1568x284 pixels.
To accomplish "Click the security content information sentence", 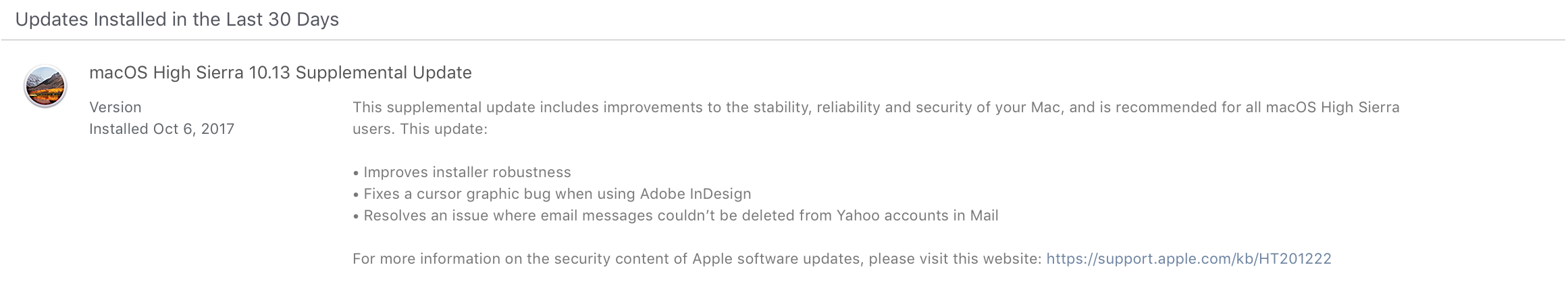I will pyautogui.click(x=842, y=259).
